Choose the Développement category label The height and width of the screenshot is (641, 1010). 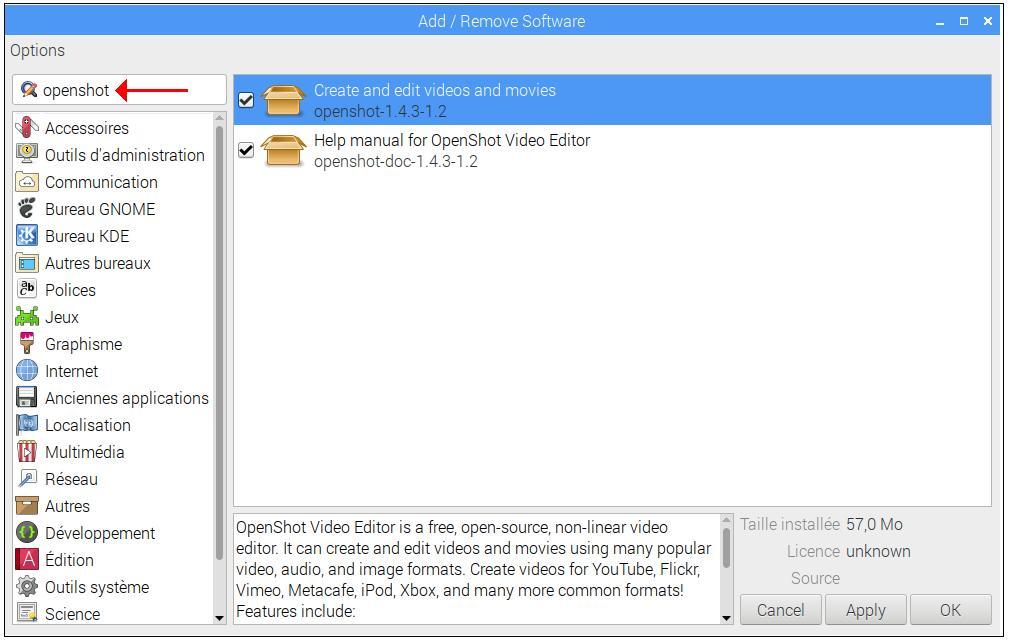click(100, 533)
